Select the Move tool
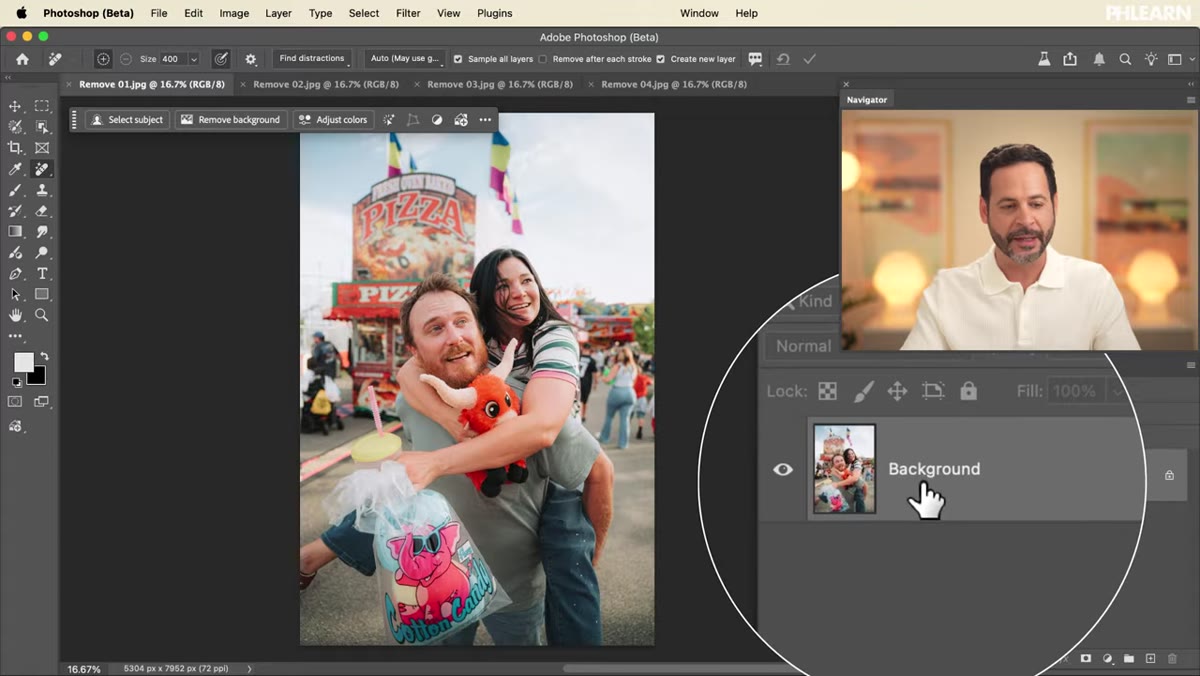This screenshot has height=676, width=1200. coord(15,106)
